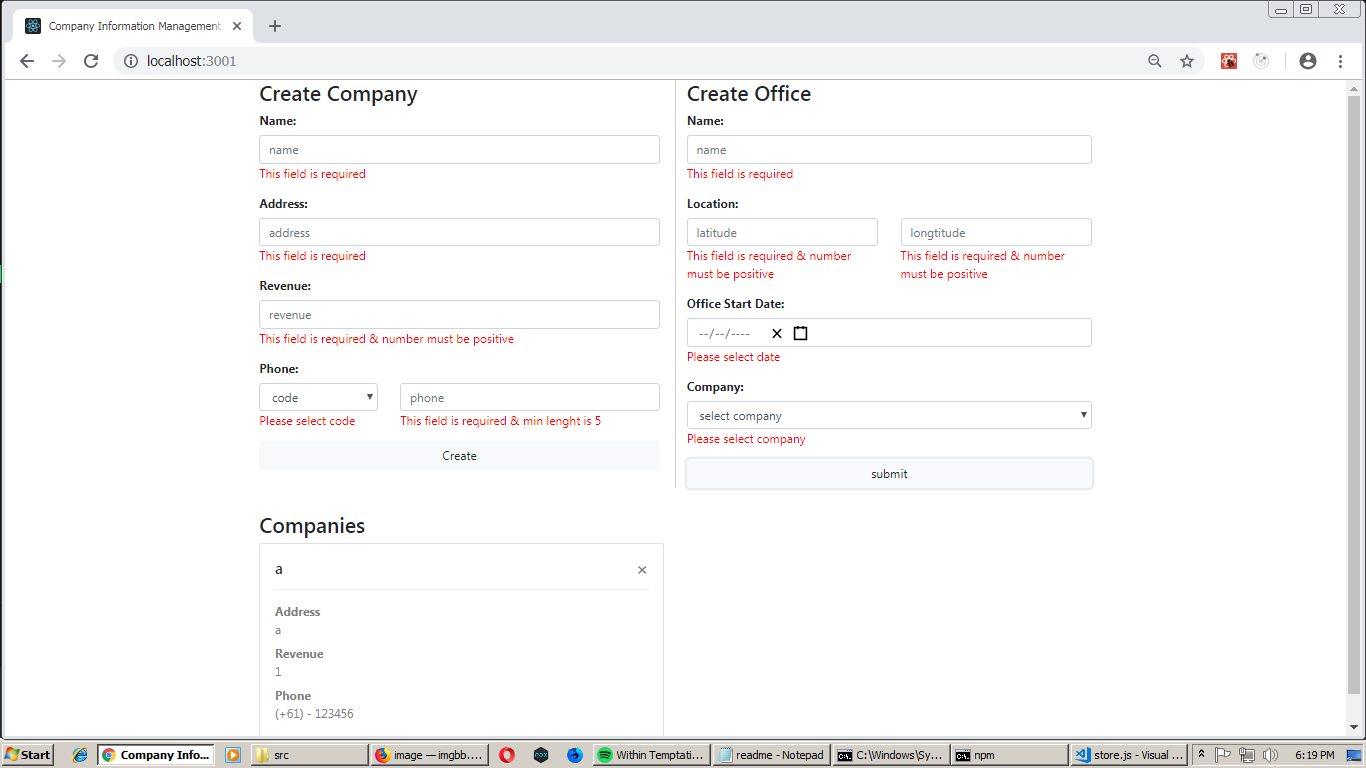
Task: Click the blue Thunderbird taskbar icon
Action: [x=574, y=755]
